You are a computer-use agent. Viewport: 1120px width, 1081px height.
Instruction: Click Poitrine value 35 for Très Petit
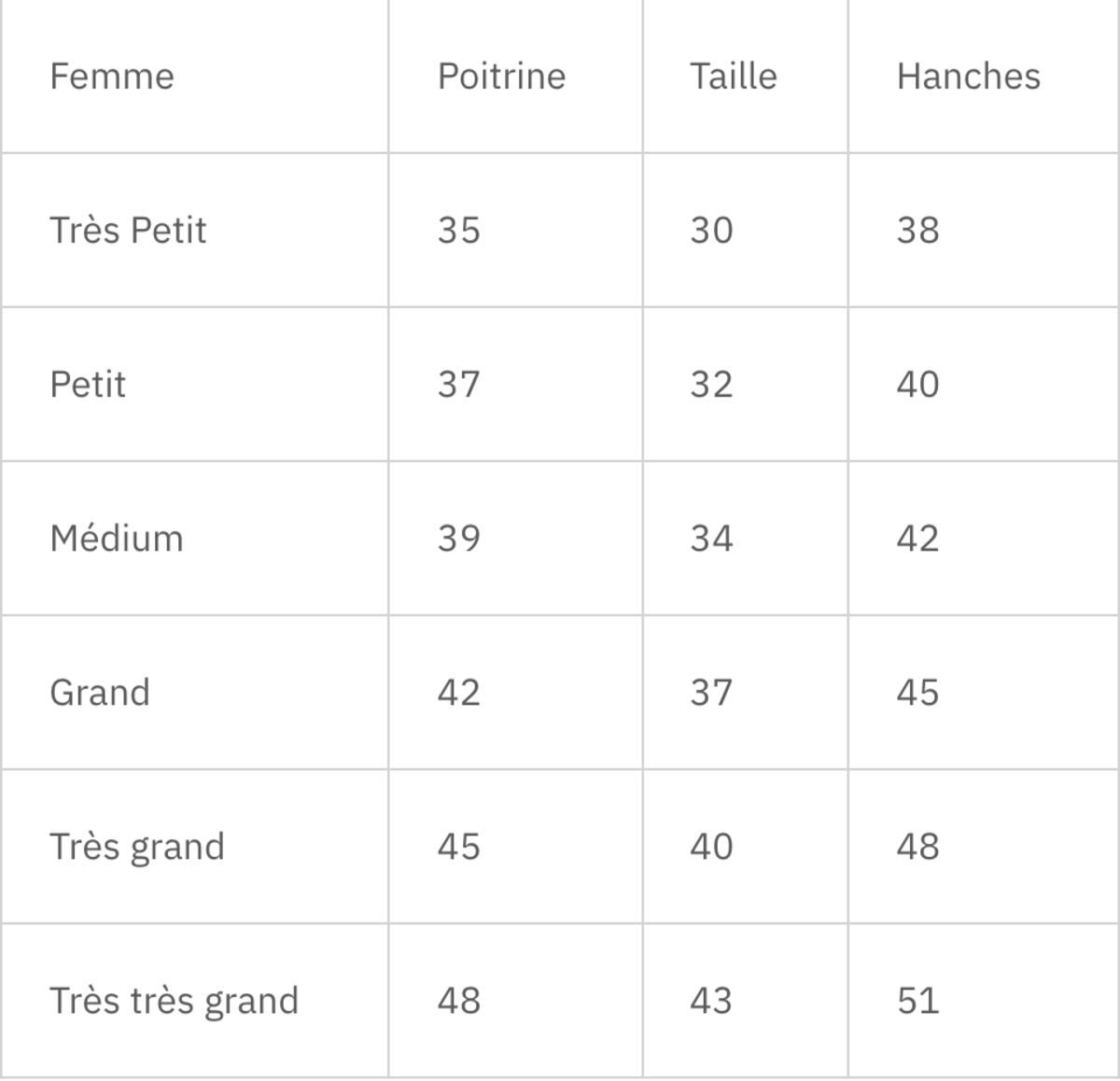pyautogui.click(x=458, y=231)
